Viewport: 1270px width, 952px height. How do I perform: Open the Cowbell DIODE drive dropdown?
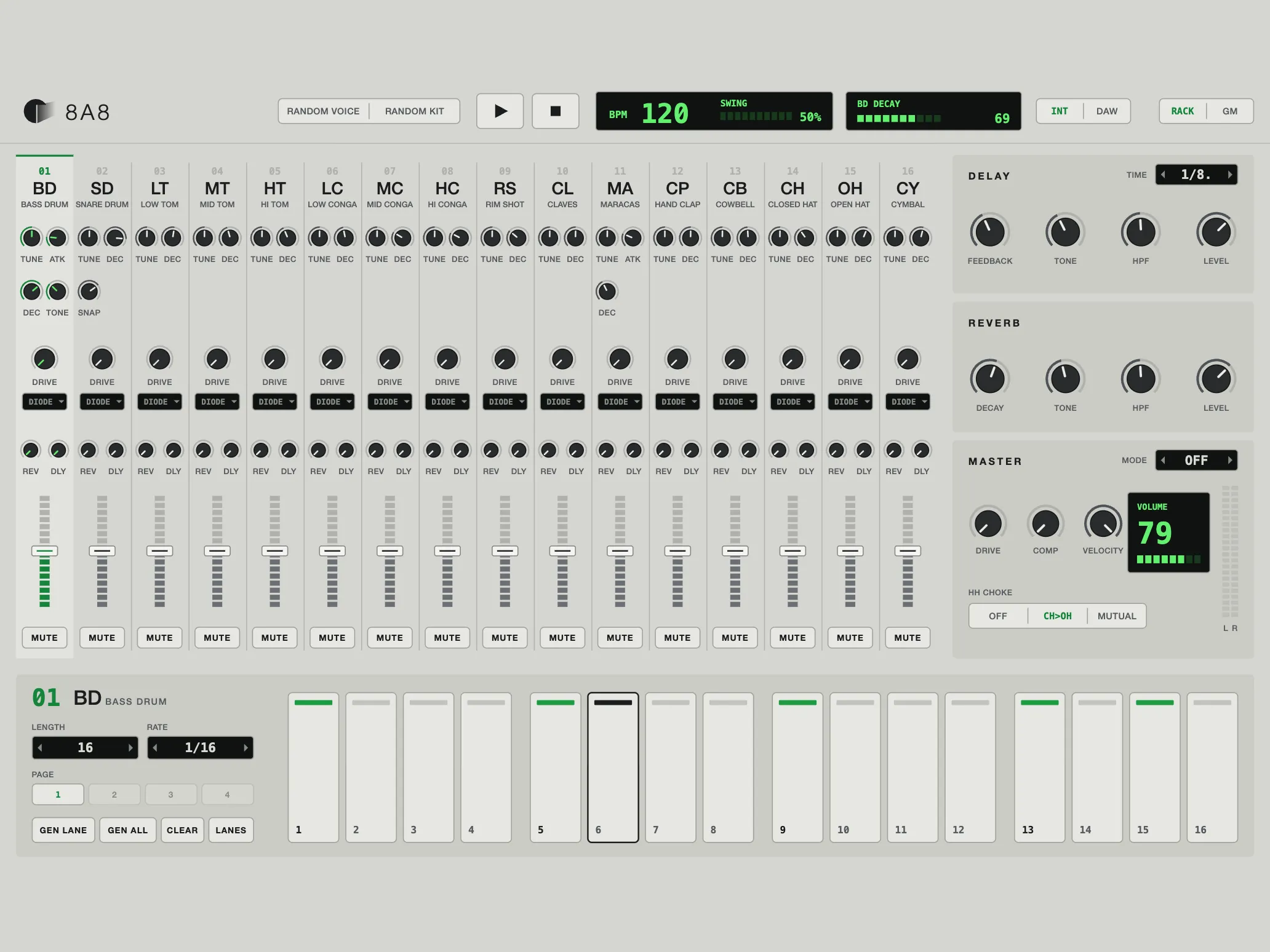point(735,402)
